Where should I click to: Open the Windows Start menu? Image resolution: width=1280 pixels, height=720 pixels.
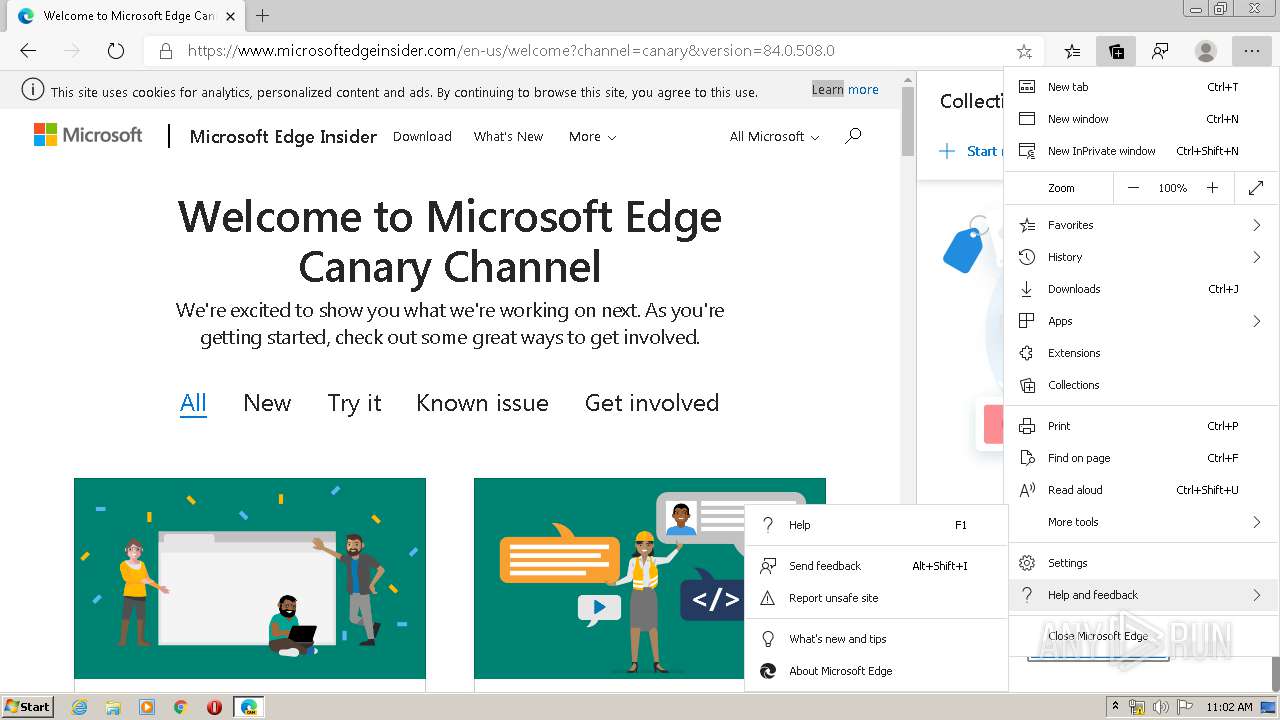coord(28,707)
